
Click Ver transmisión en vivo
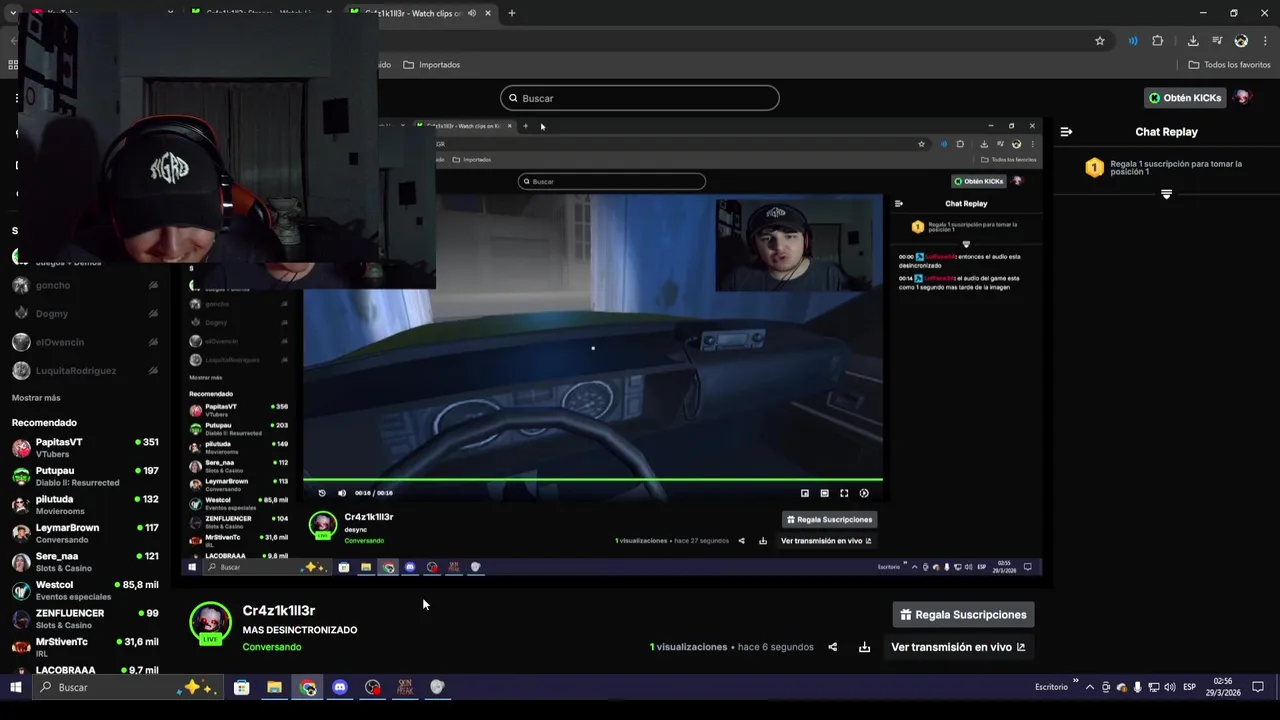(958, 647)
